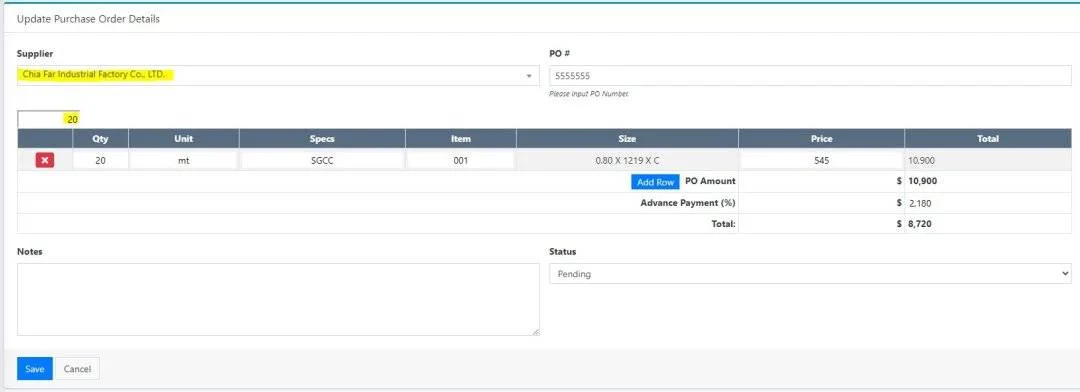Click the resize handle of Notes box
Image resolution: width=1080 pixels, height=392 pixels.
click(x=535, y=331)
